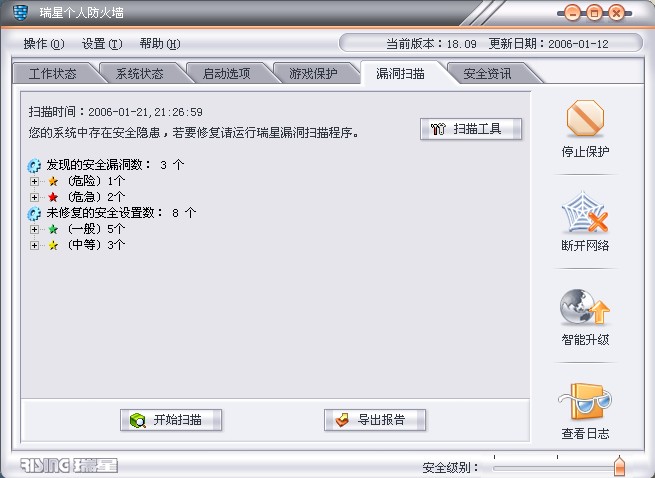Expand the (一般) 5个 tree node
The width and height of the screenshot is (655, 478).
[x=34, y=229]
